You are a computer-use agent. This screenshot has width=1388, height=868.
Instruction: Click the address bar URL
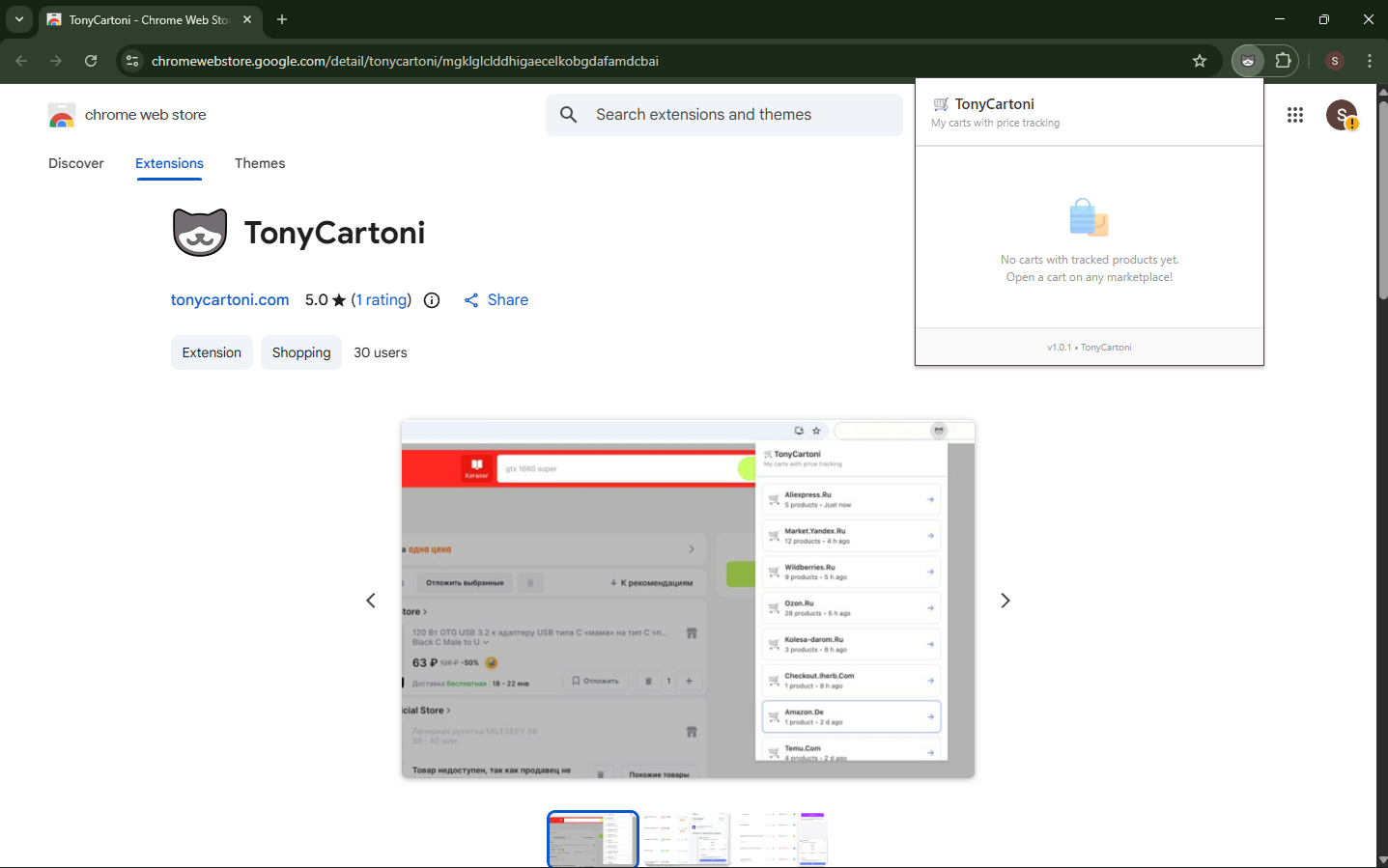coord(405,61)
